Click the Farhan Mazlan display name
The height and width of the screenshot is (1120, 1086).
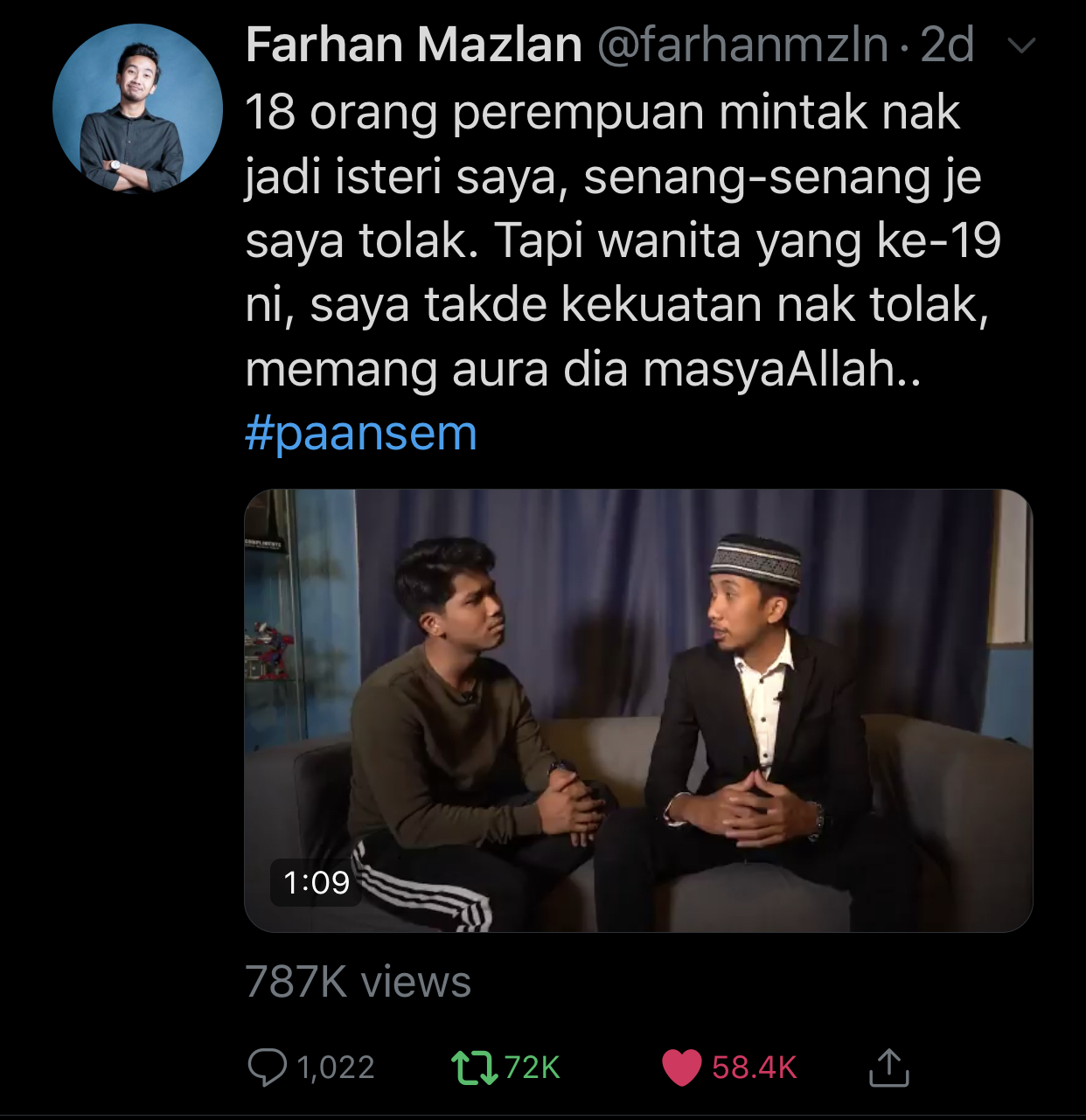(414, 45)
